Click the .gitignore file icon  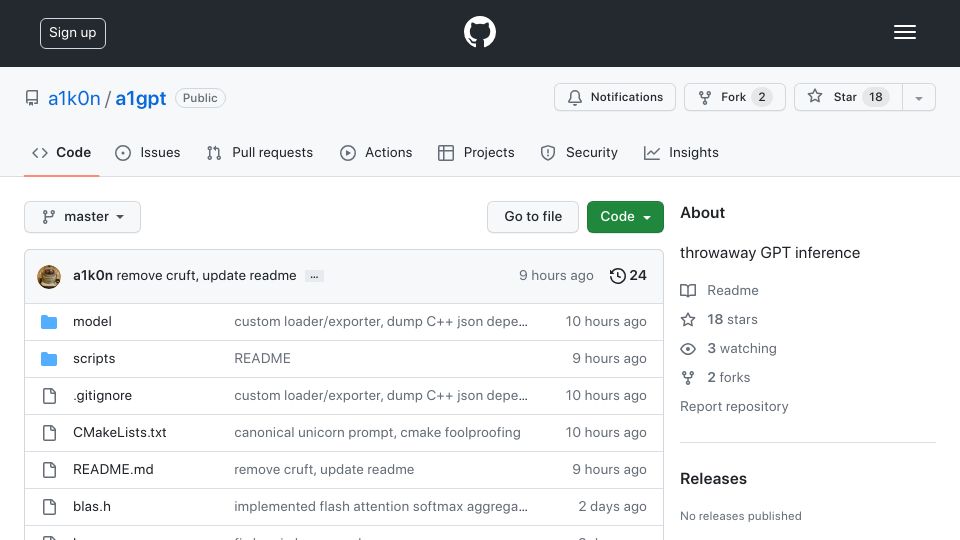(x=49, y=396)
